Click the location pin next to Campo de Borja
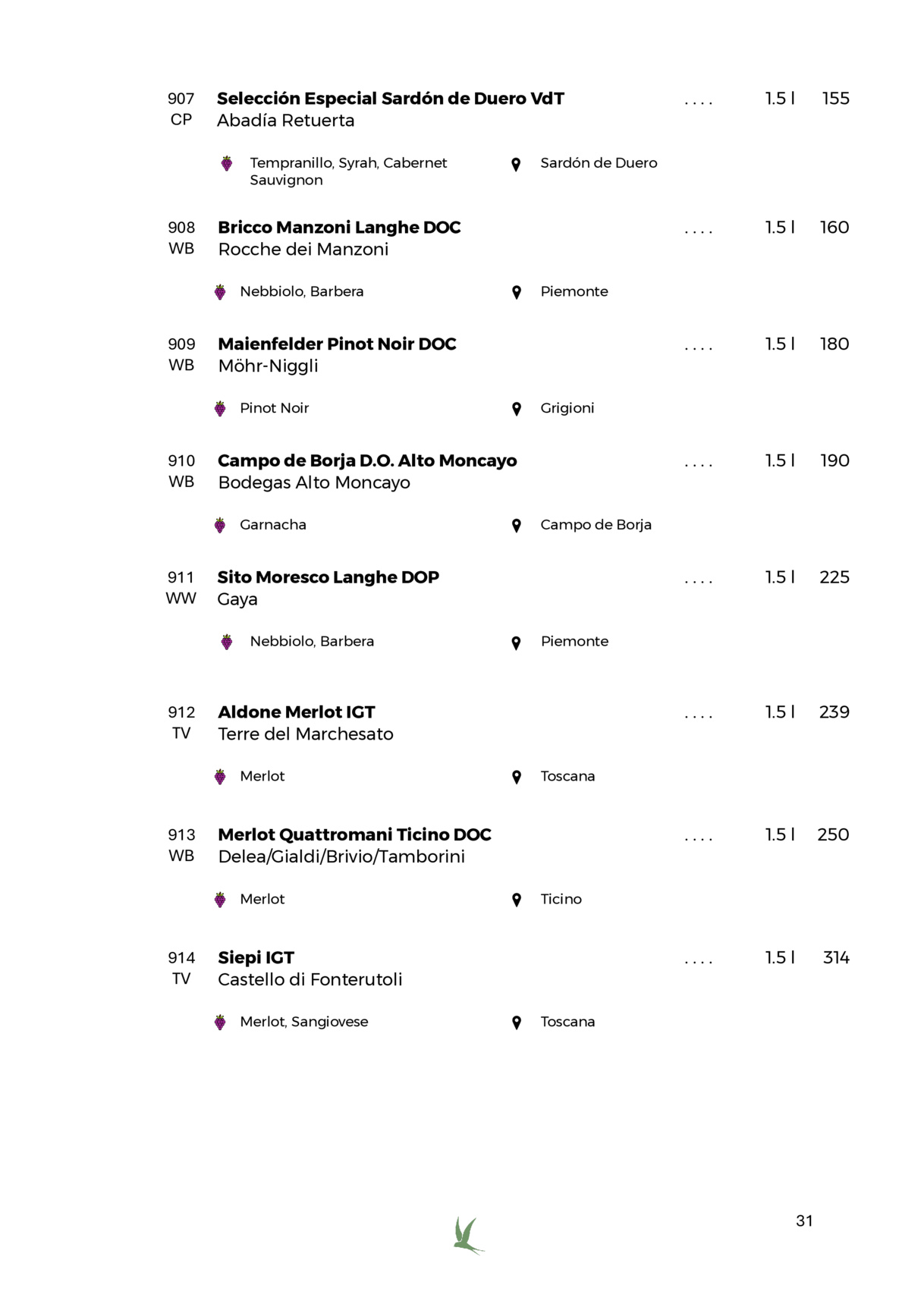The height and width of the screenshot is (1307, 924). pos(517,526)
